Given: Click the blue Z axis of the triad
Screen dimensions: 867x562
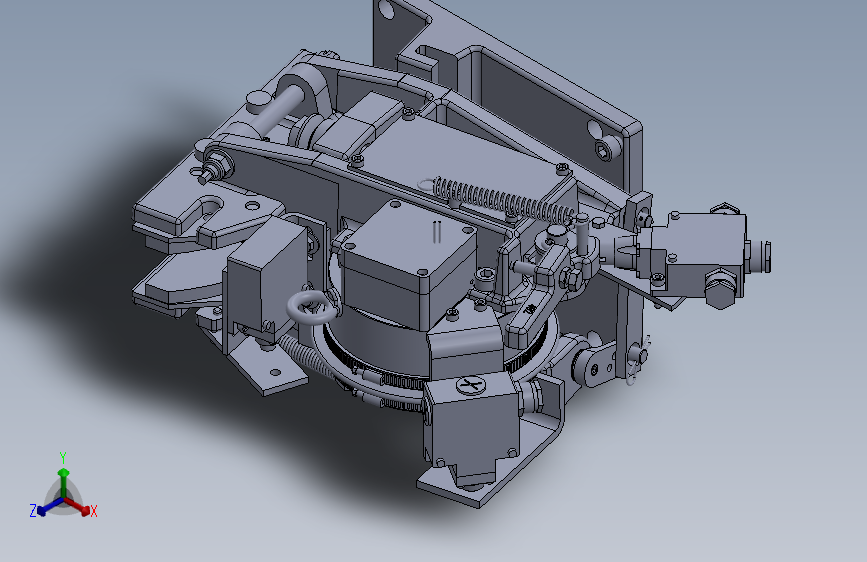Looking at the screenshot, I should coord(50,507).
